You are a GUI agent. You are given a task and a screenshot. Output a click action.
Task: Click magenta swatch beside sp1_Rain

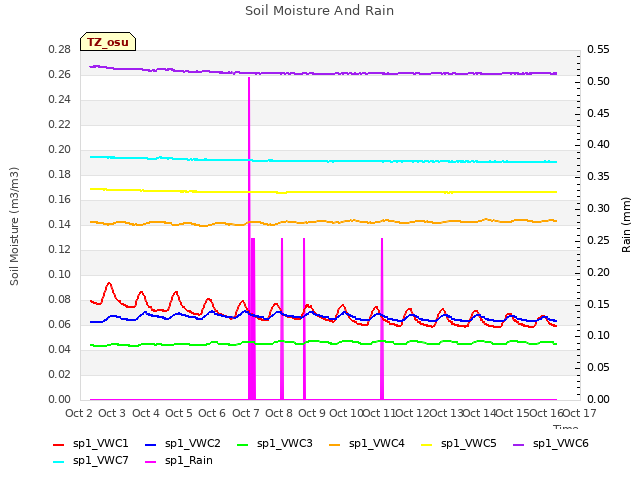[151, 462]
